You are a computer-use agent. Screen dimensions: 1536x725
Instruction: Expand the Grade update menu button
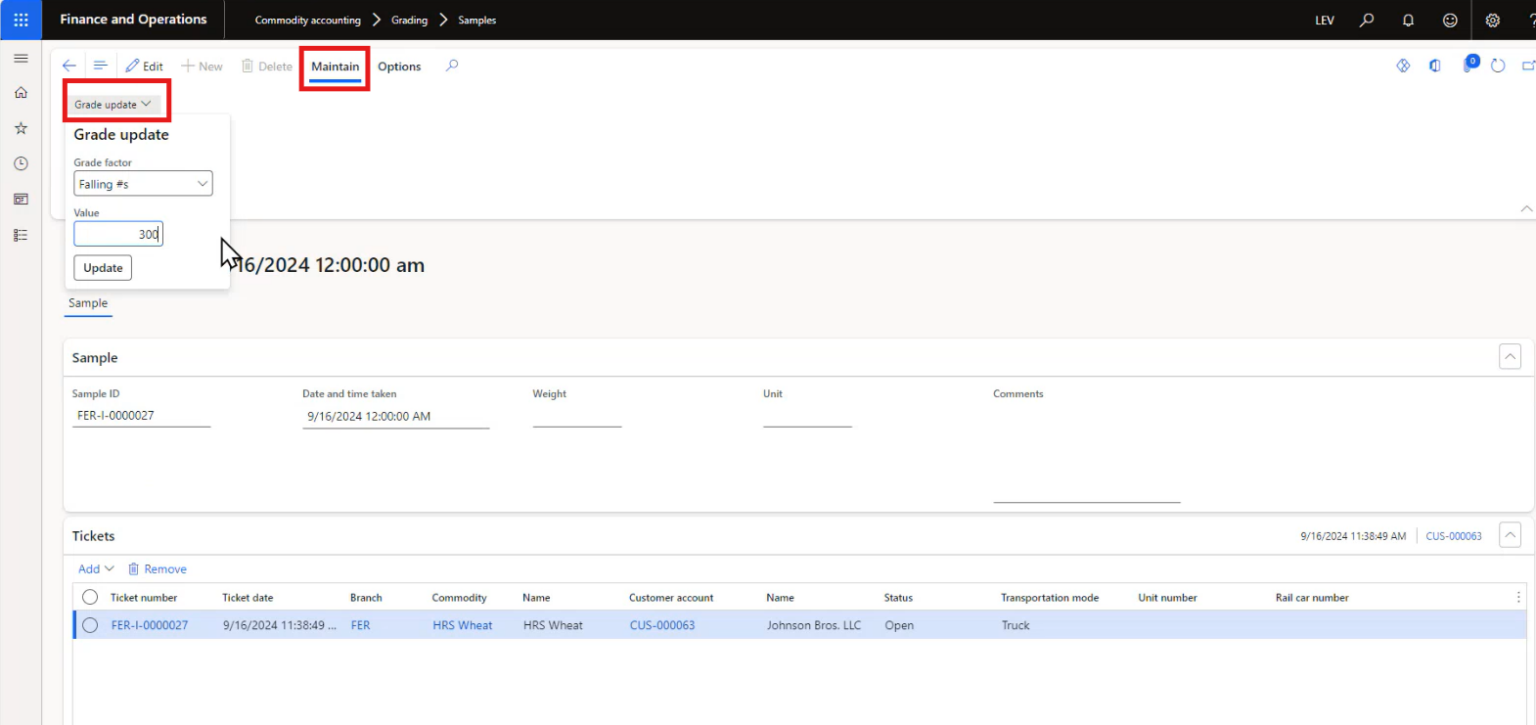click(113, 104)
